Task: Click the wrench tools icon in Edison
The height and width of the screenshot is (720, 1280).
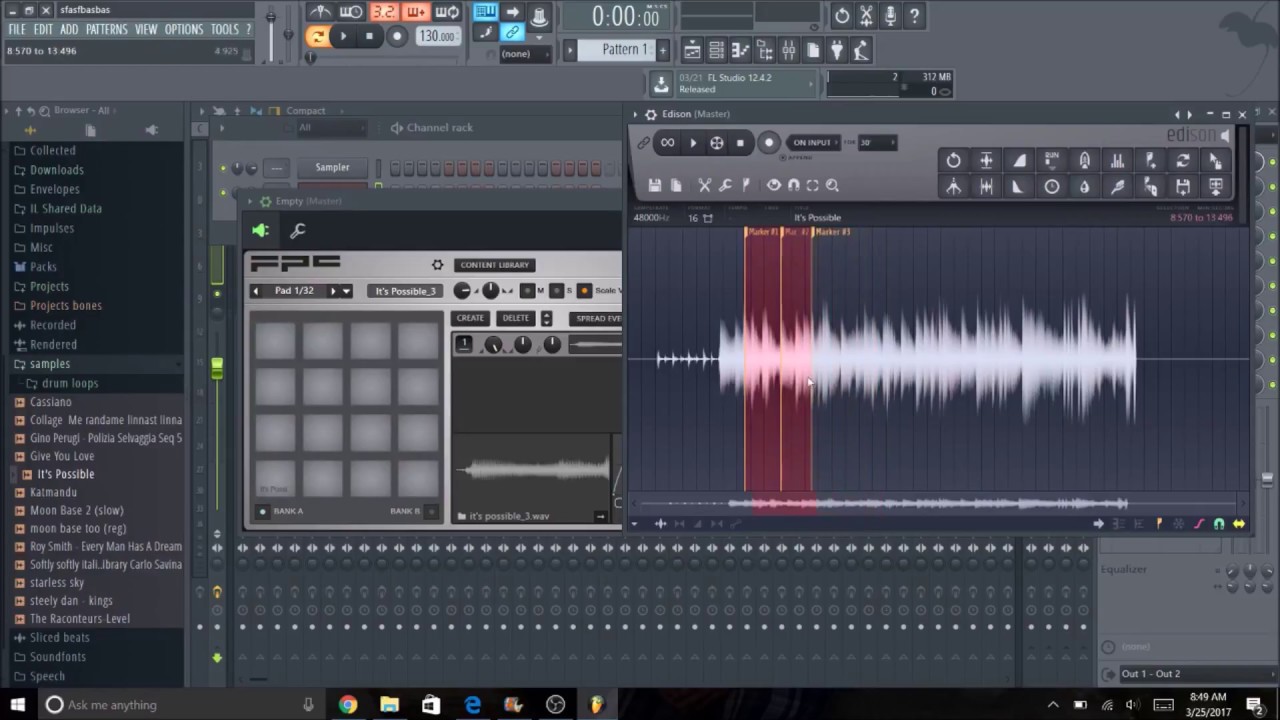Action: click(x=725, y=185)
